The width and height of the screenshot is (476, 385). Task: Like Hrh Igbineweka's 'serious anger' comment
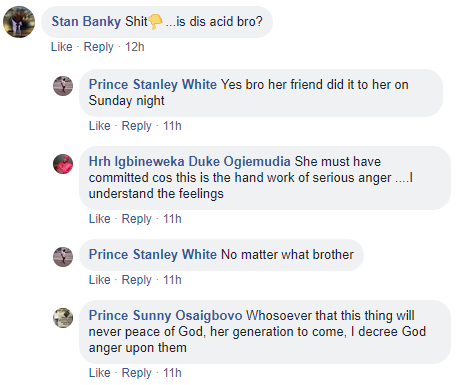pos(99,219)
